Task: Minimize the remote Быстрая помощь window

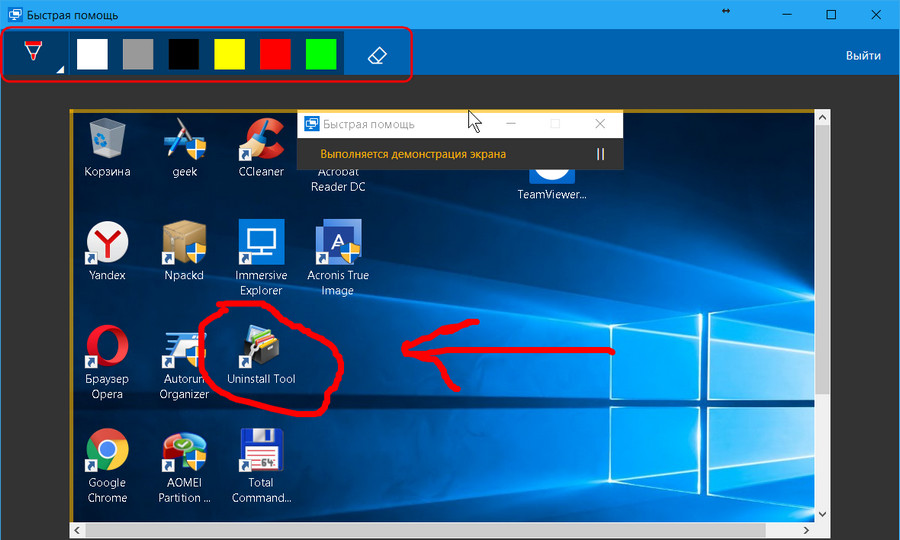Action: [x=511, y=123]
